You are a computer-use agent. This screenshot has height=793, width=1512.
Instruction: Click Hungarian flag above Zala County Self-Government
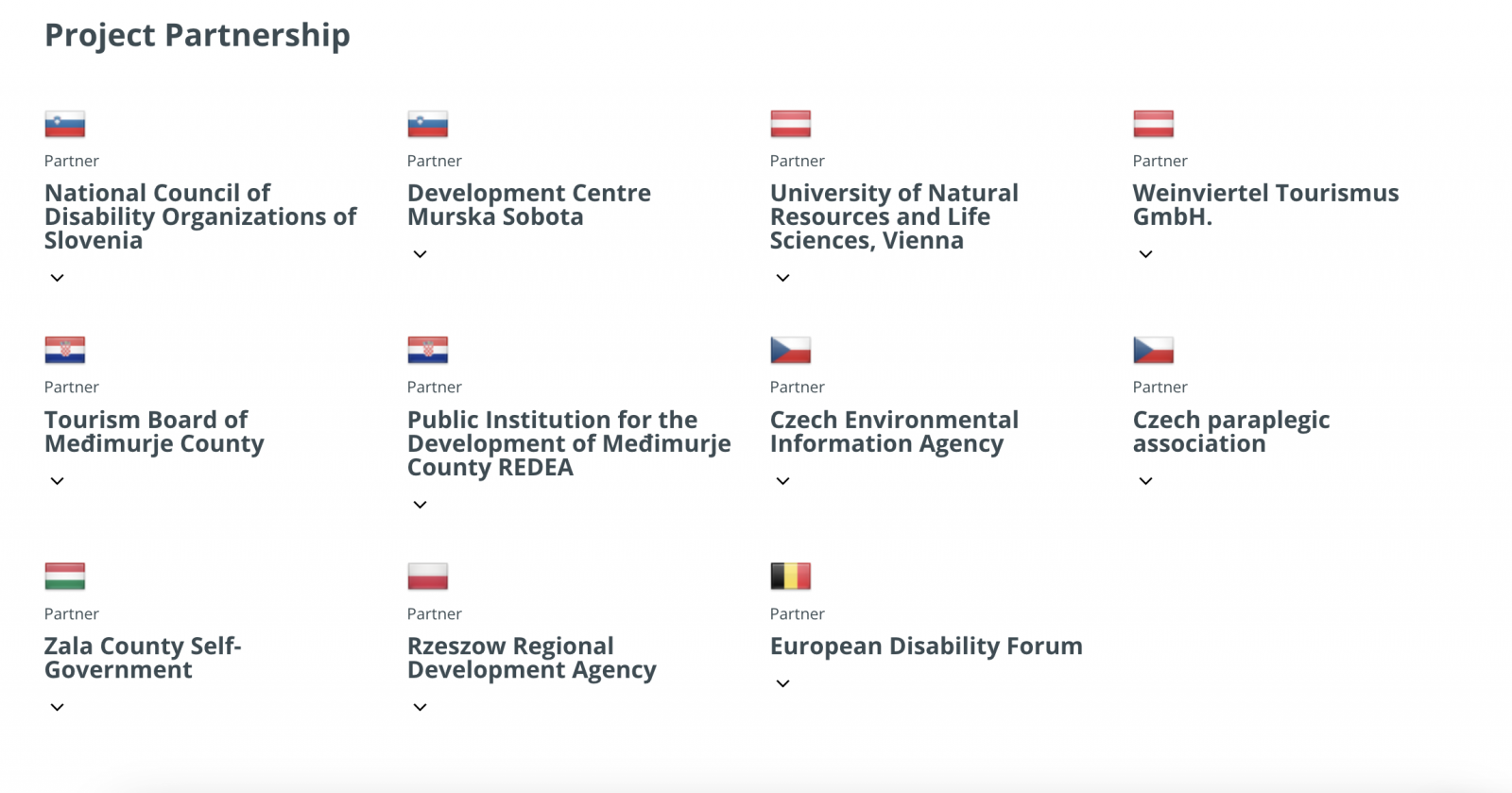(65, 577)
